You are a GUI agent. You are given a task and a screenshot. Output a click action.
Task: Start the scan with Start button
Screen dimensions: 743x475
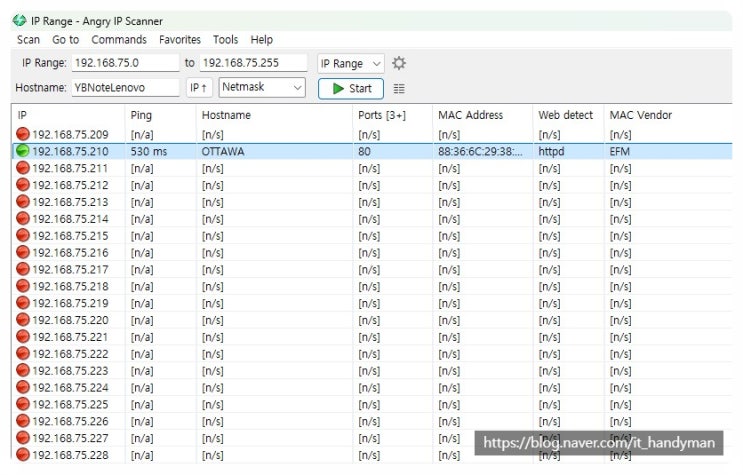click(351, 89)
